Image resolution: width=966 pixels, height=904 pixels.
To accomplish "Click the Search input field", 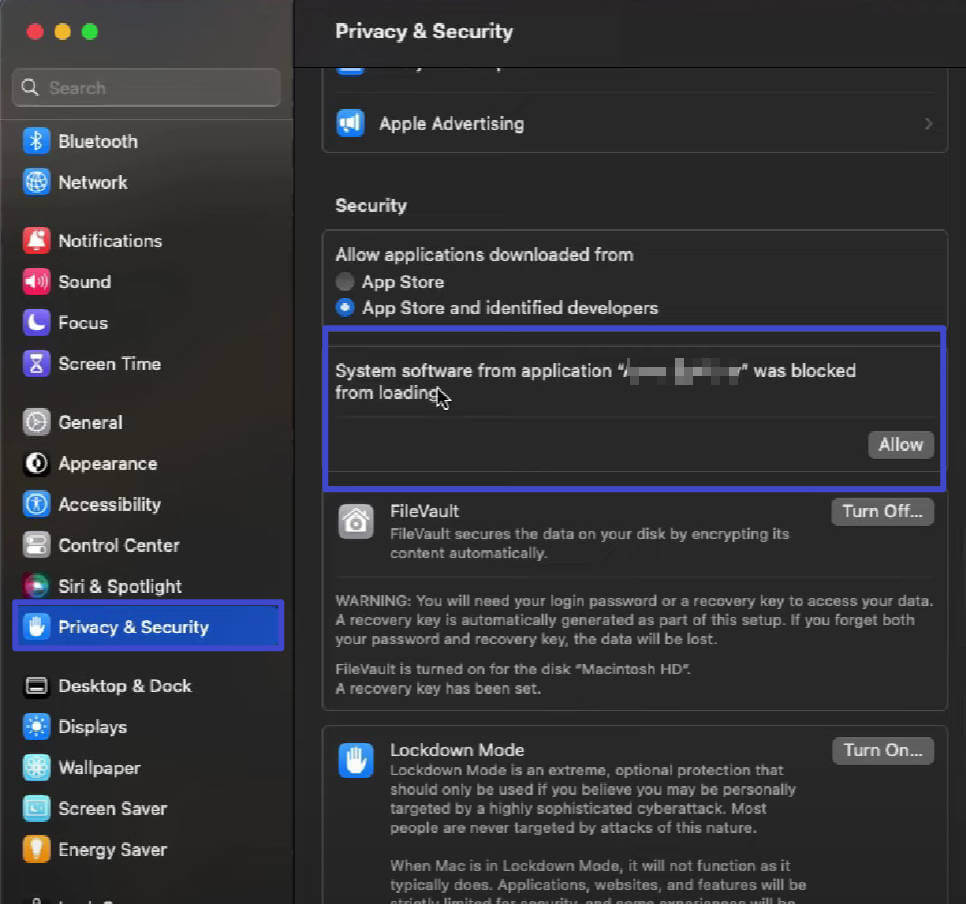I will pos(147,88).
